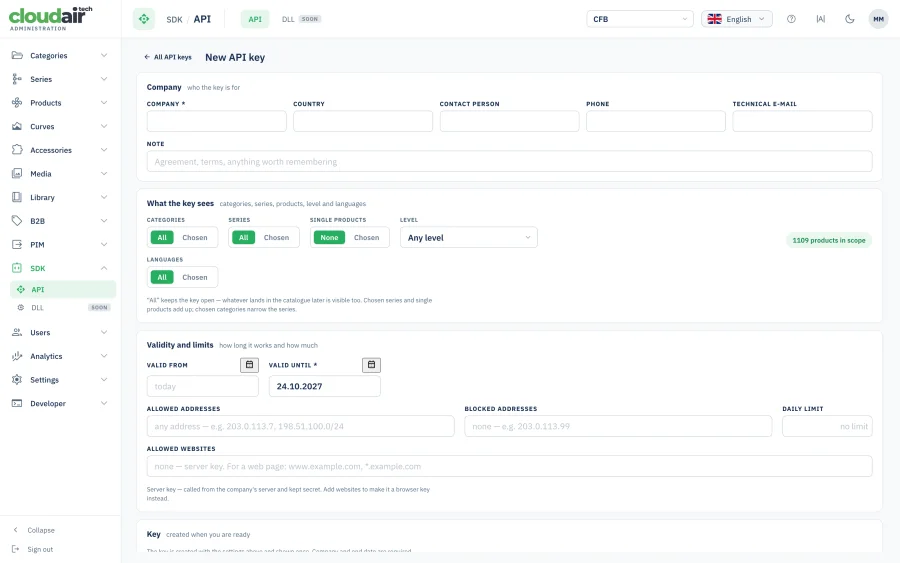Click the SDK module icon
Screen dimensions: 900x563
click(17, 268)
